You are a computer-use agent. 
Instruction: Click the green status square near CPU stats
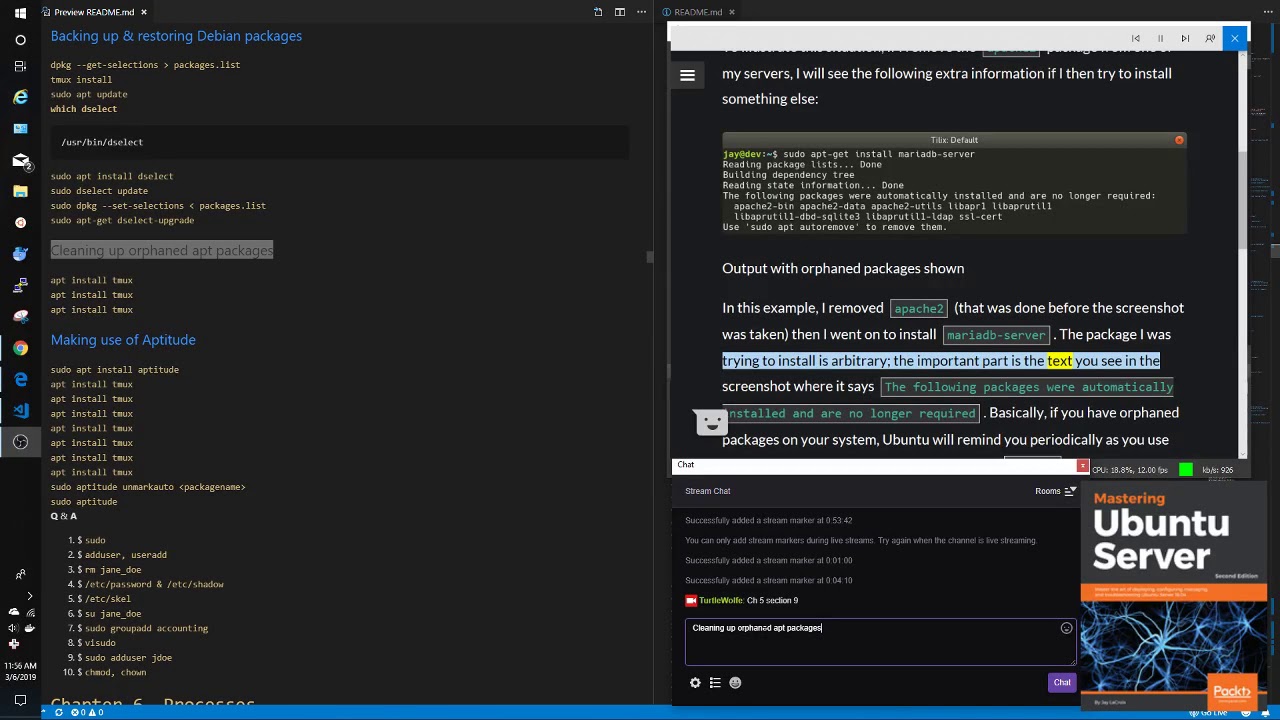tap(1186, 469)
